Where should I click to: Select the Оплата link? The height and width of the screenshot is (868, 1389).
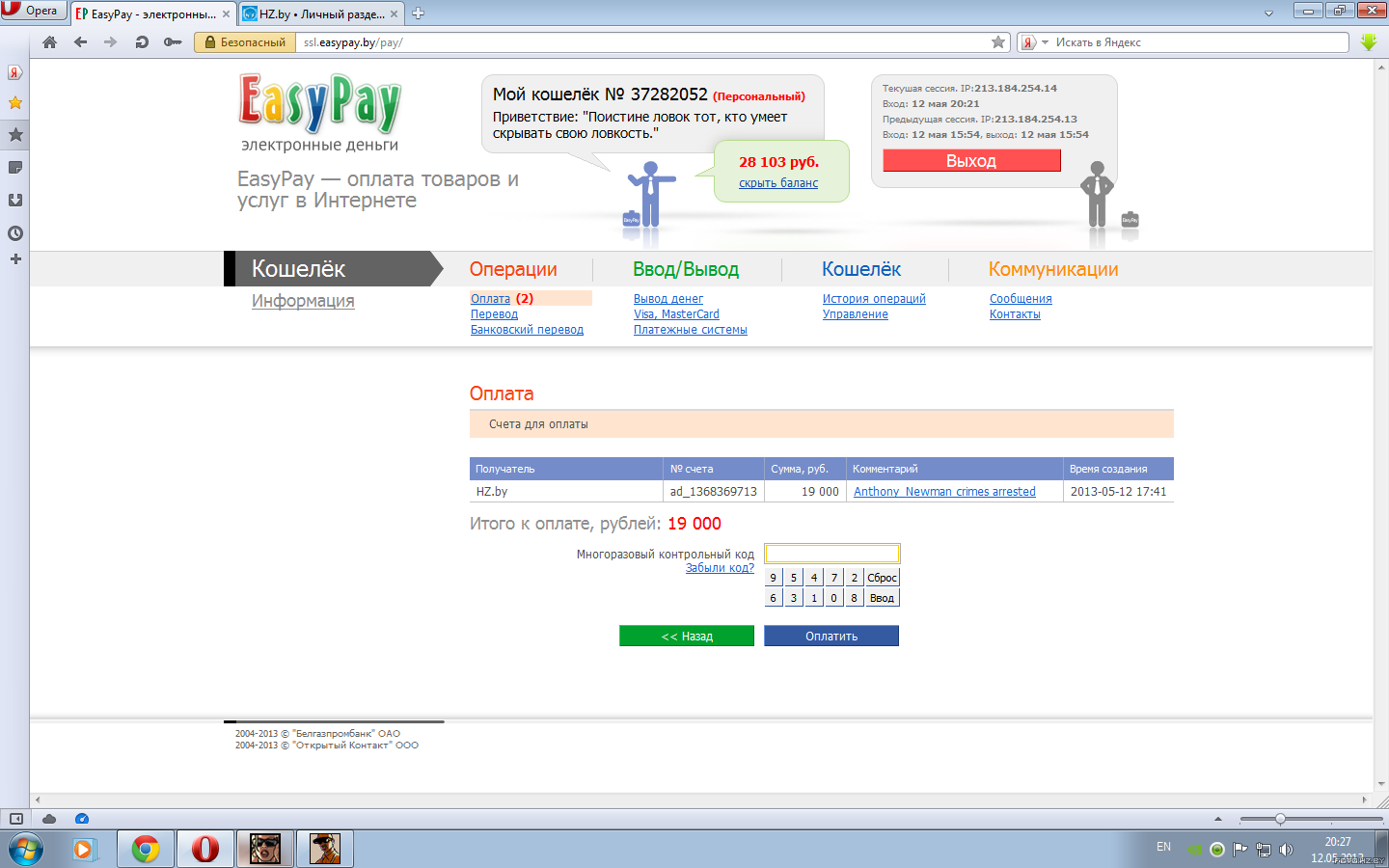click(490, 299)
